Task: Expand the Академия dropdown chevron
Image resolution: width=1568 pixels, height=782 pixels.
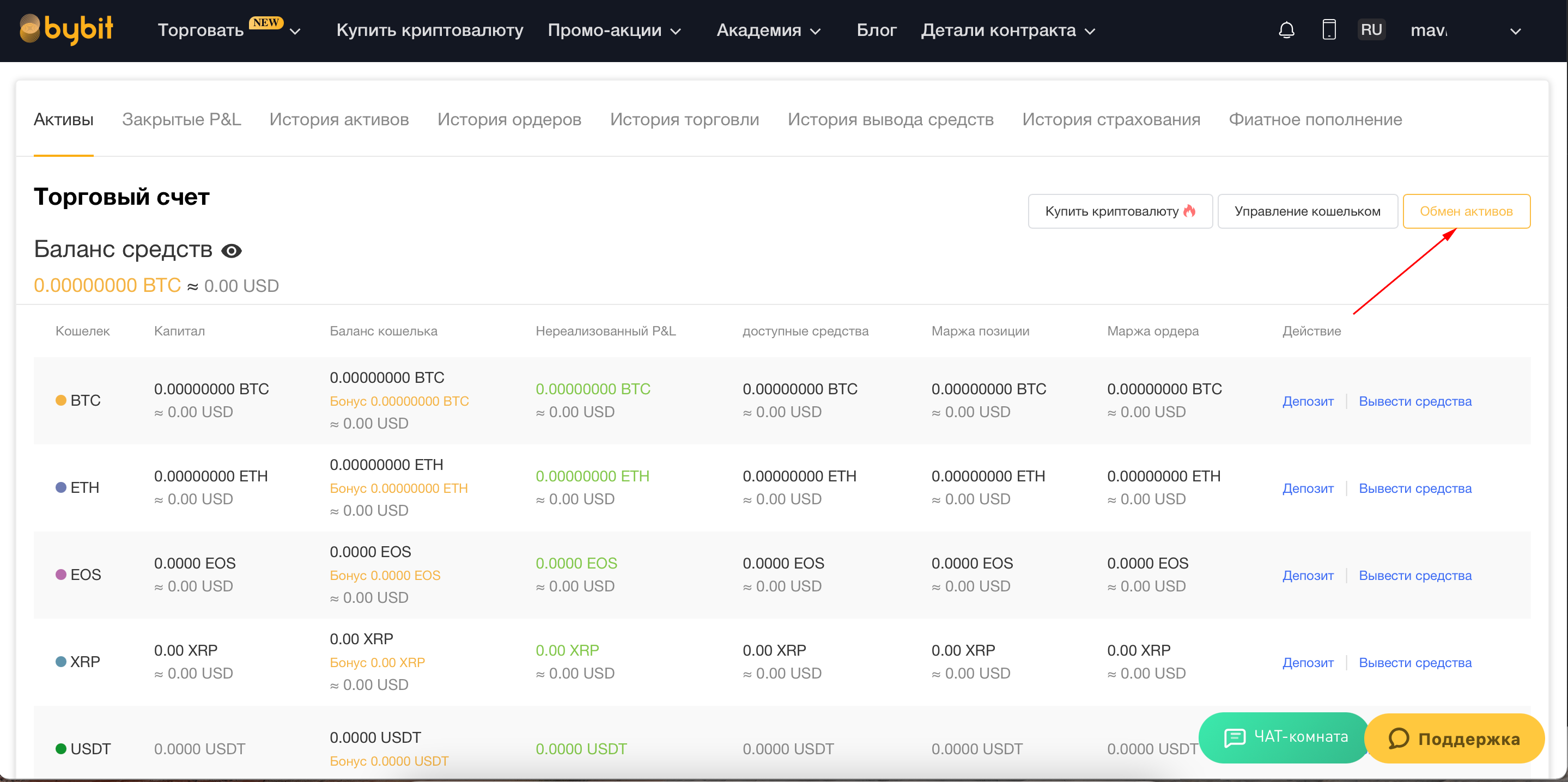Action: (x=816, y=32)
